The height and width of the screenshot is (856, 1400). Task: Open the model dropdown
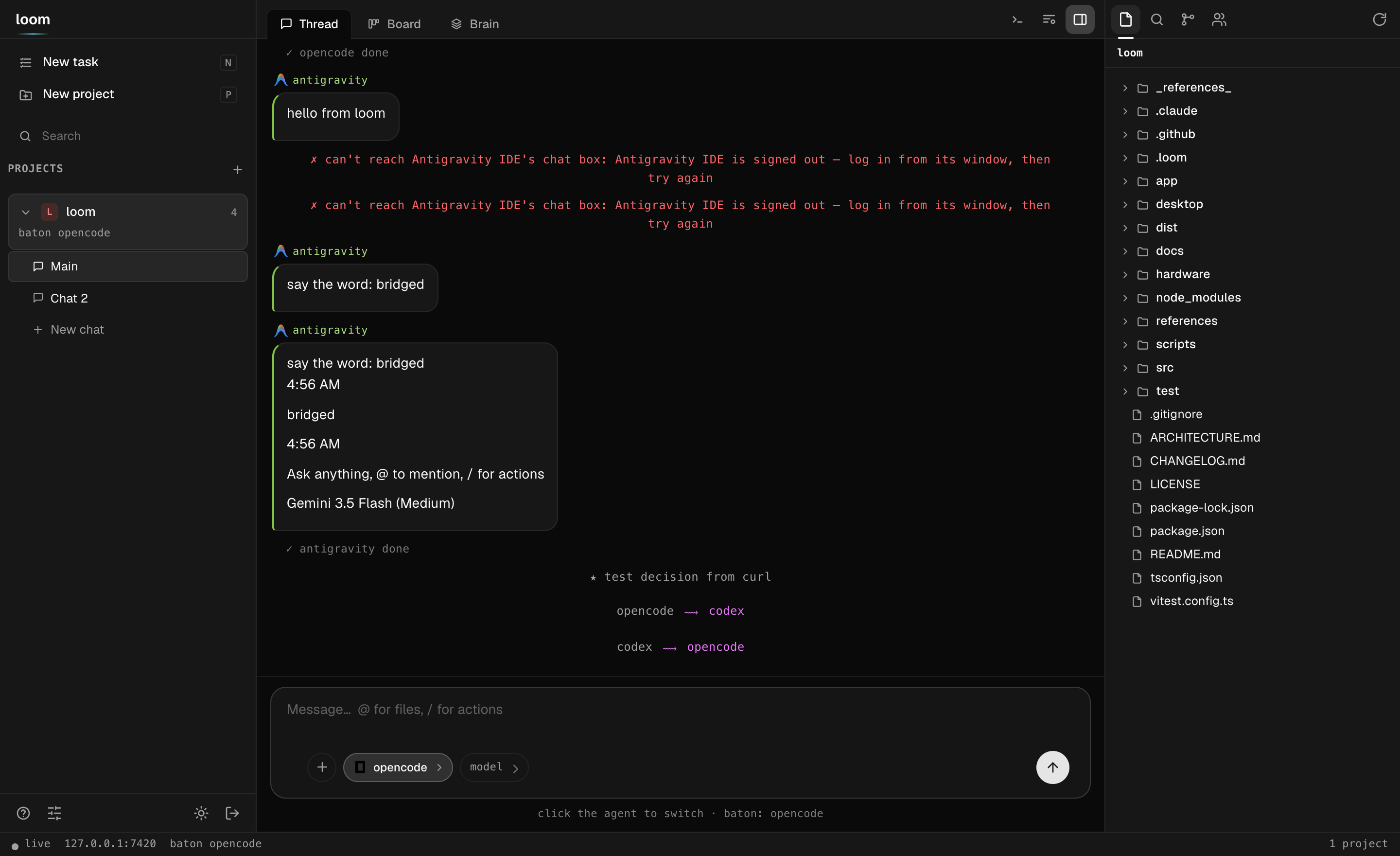tap(494, 767)
